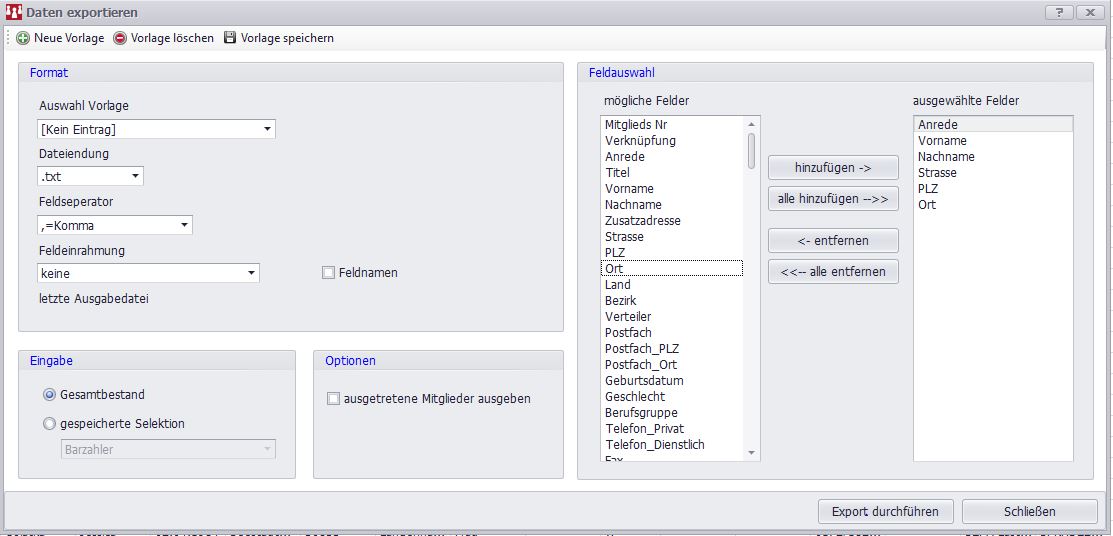
Task: Click the Vorlage speichern floppy disk icon
Action: click(x=230, y=38)
